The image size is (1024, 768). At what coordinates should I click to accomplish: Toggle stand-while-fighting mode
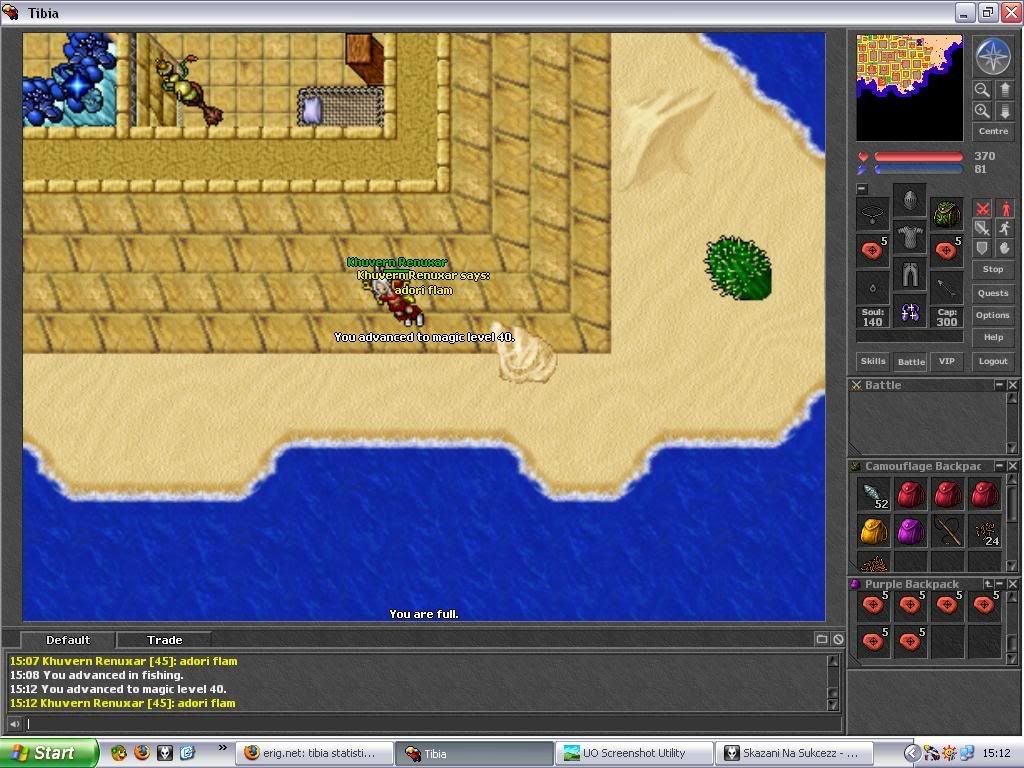tap(1004, 209)
